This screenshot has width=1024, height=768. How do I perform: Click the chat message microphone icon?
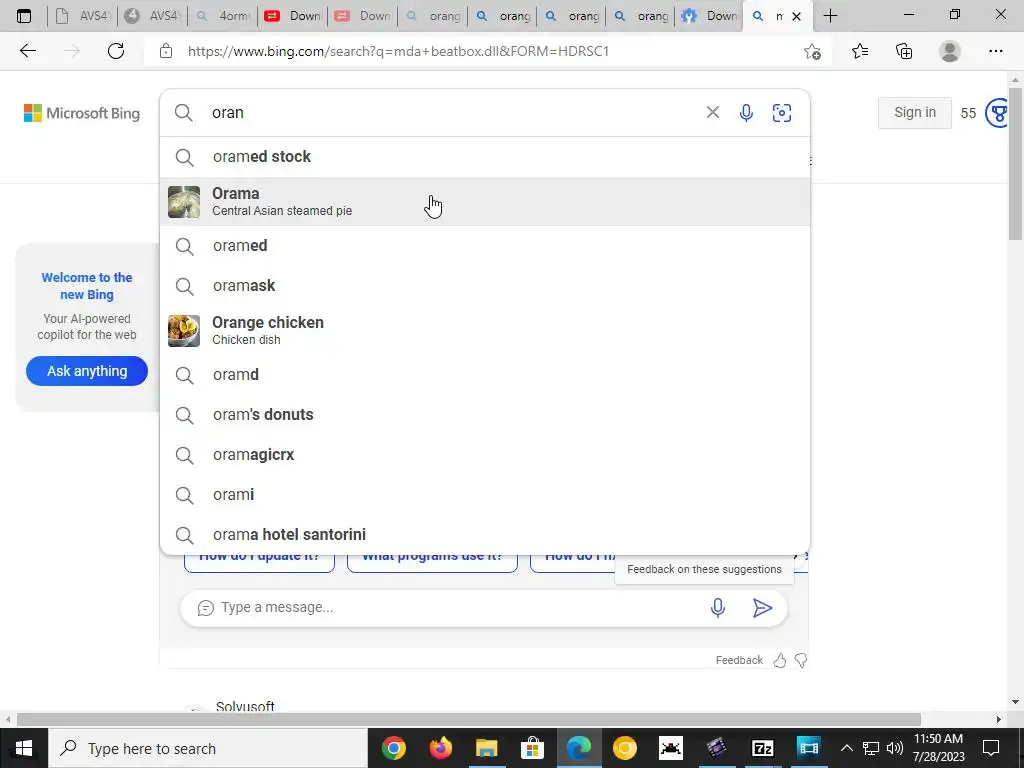(717, 607)
